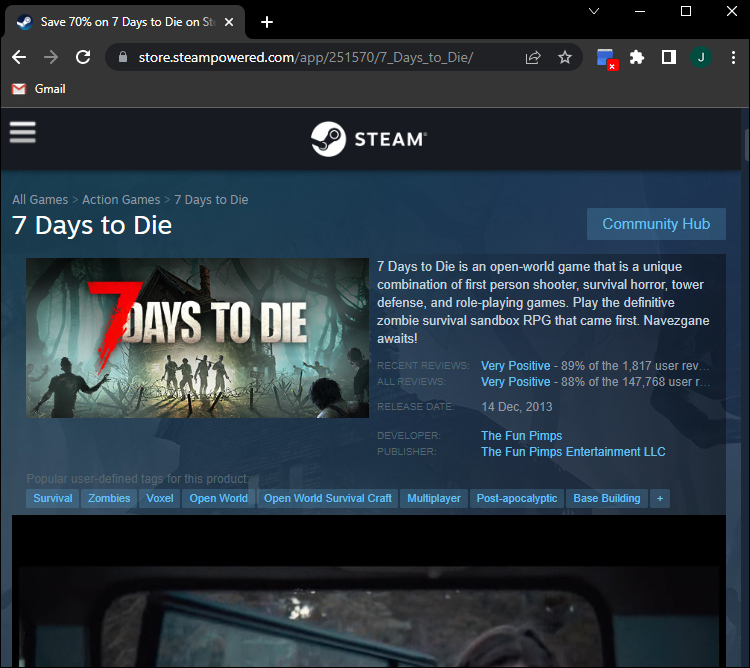Click the page vertical scrollbar
Viewport: 750px width, 668px height.
click(x=746, y=144)
